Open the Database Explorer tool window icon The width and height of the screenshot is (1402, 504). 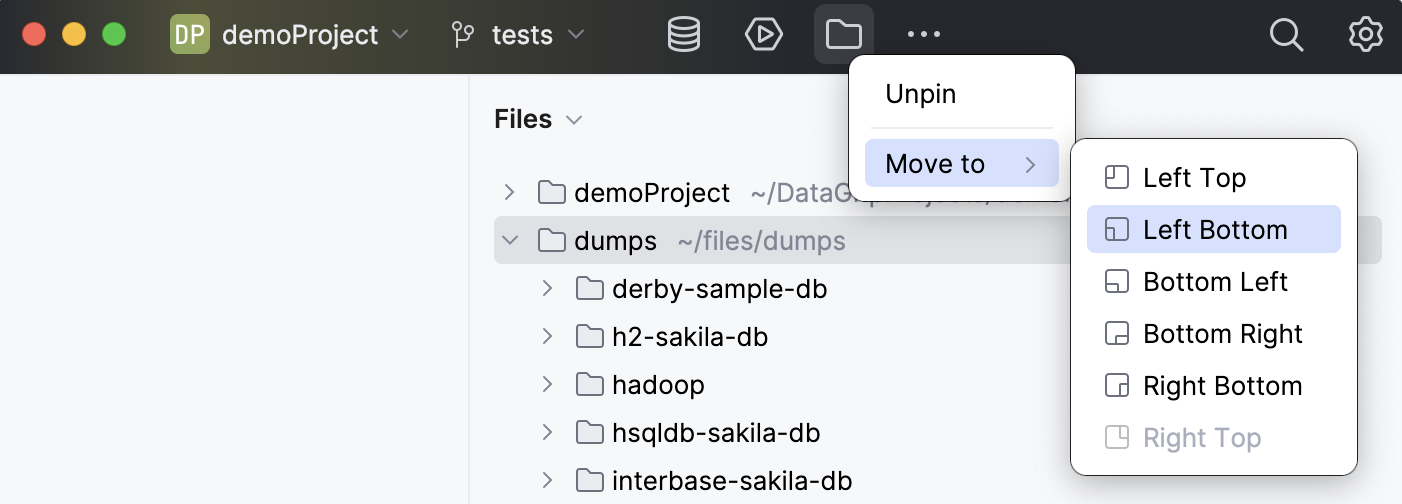tap(684, 35)
